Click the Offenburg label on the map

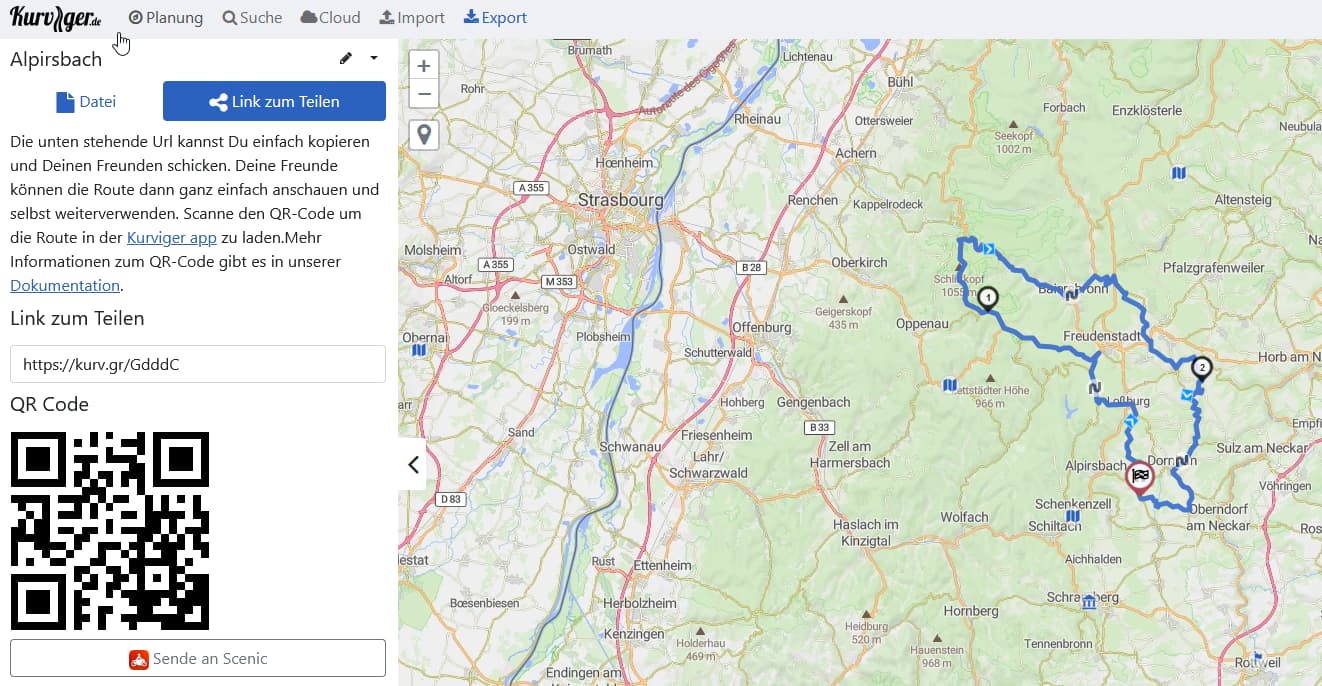(x=762, y=327)
